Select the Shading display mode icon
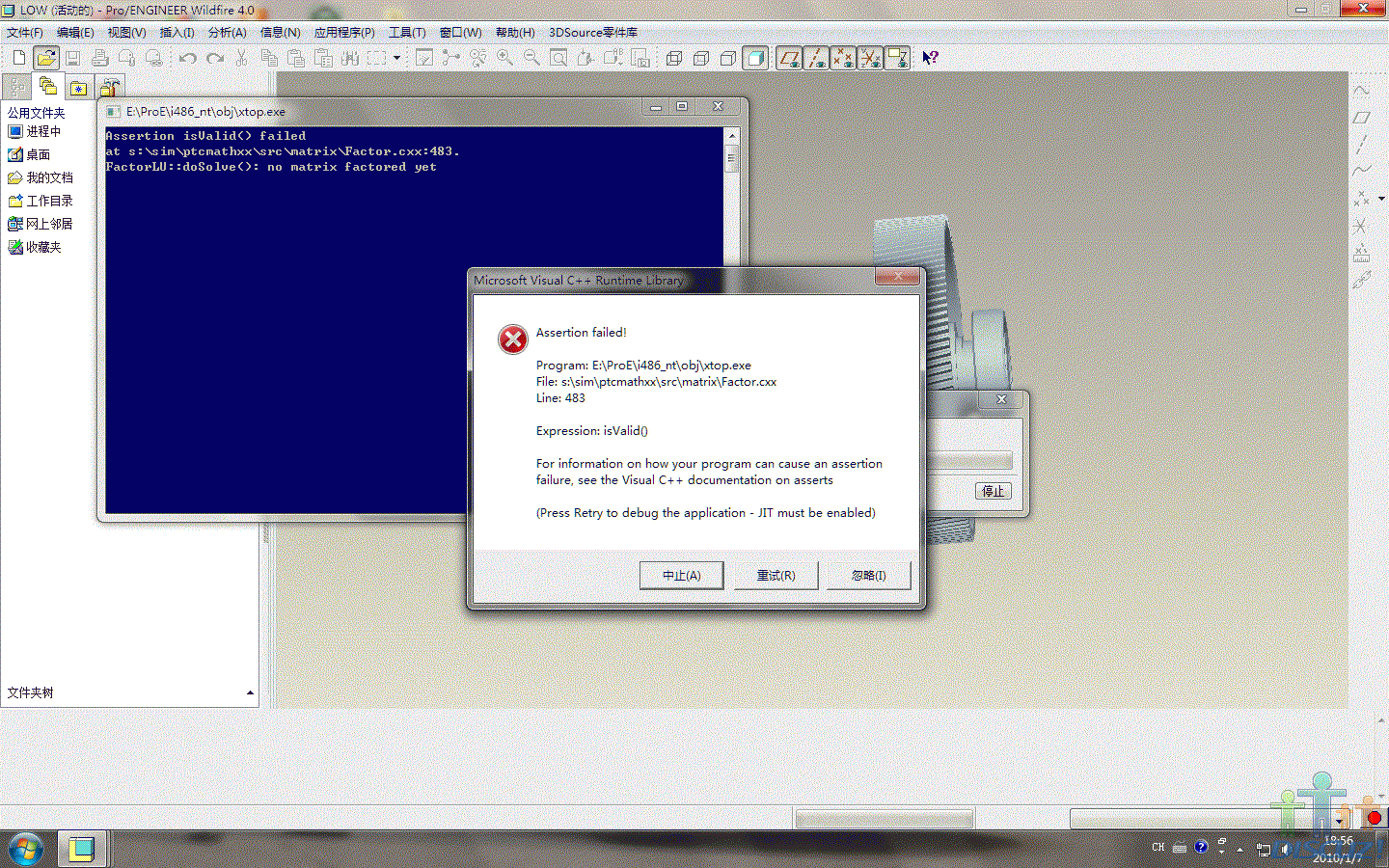Image resolution: width=1389 pixels, height=868 pixels. (755, 58)
